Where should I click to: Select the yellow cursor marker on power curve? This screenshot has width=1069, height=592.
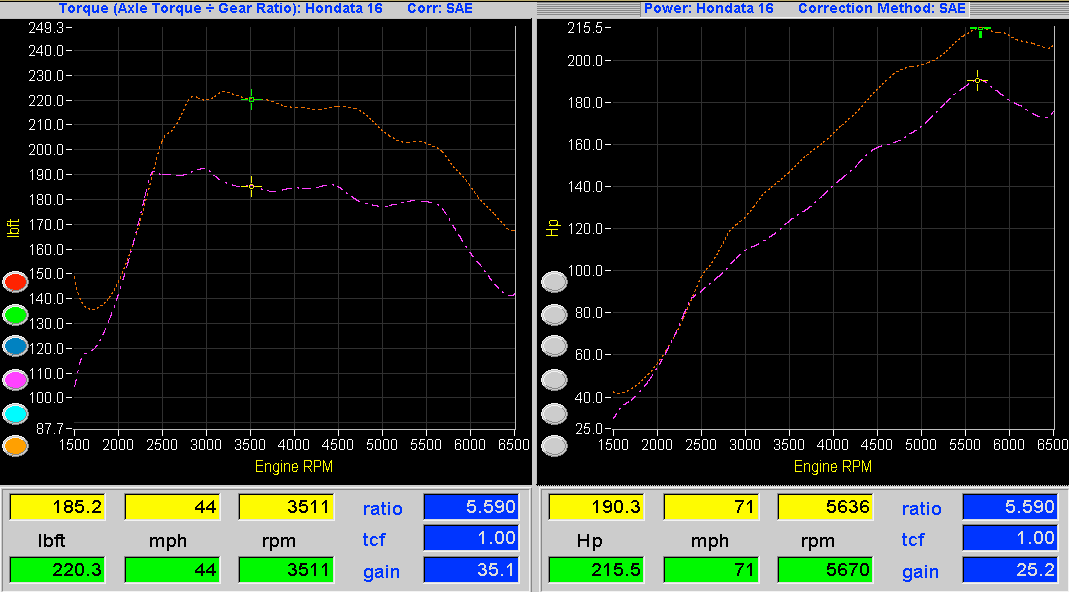978,80
